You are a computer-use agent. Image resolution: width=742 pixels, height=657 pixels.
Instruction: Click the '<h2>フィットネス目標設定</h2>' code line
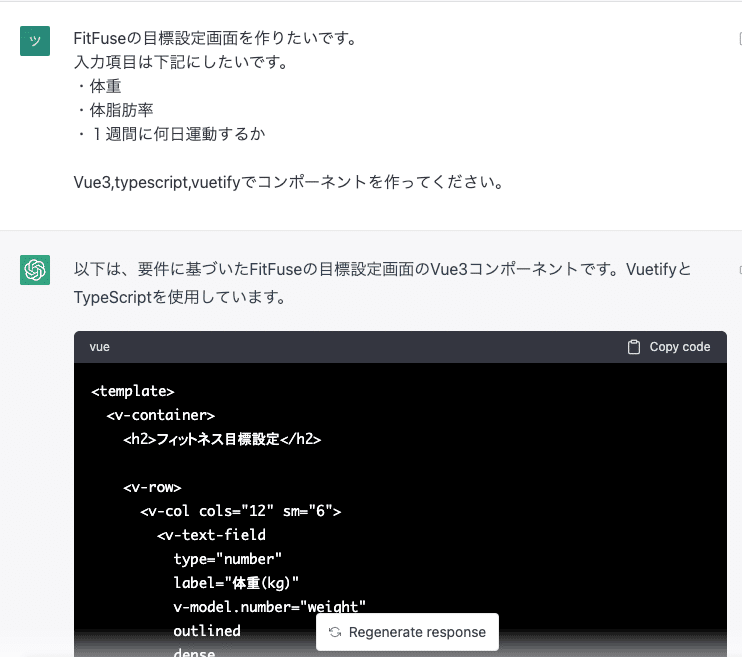pyautogui.click(x=222, y=439)
